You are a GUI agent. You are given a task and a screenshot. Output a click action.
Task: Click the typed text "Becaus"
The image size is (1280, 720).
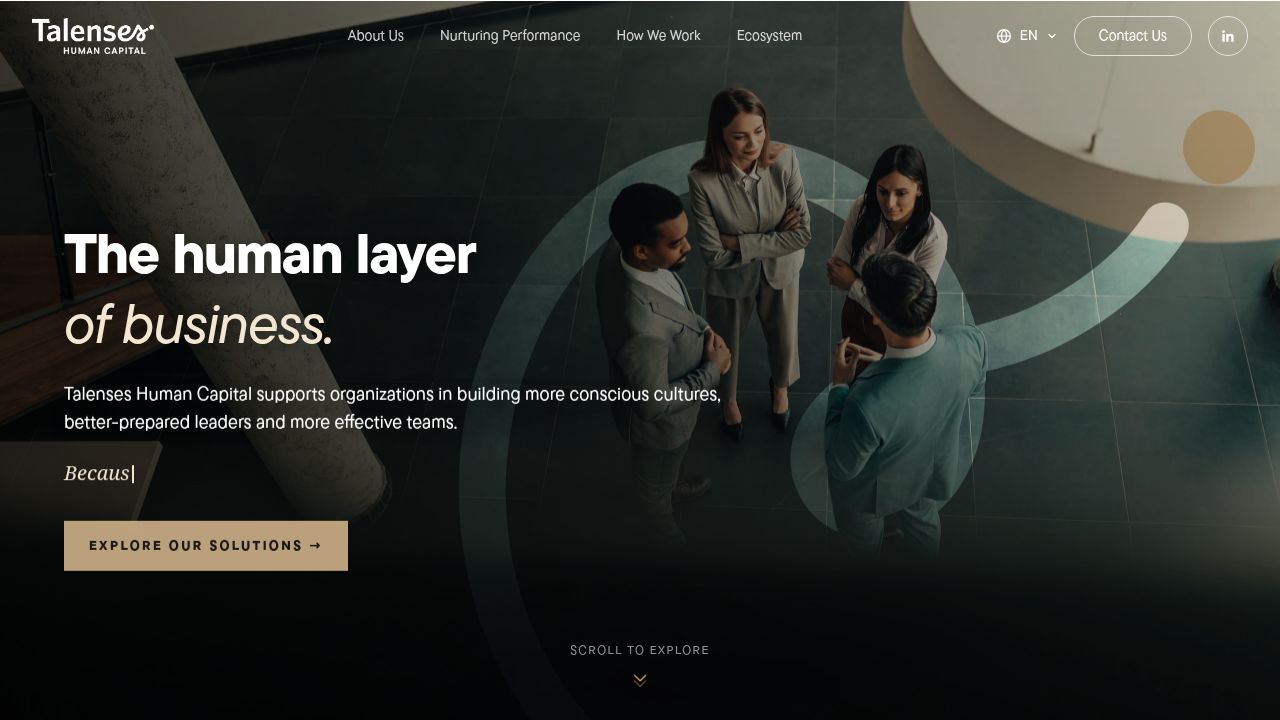point(97,473)
